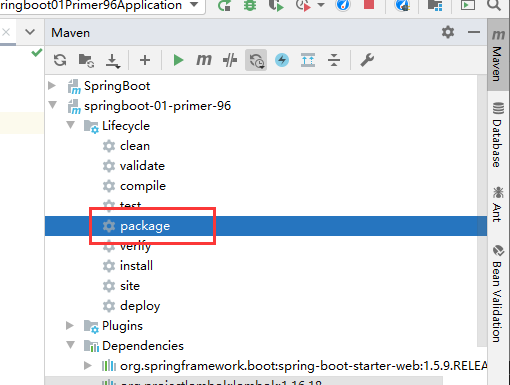Click the Run application icon
The height and width of the screenshot is (385, 510).
[x=224, y=5]
